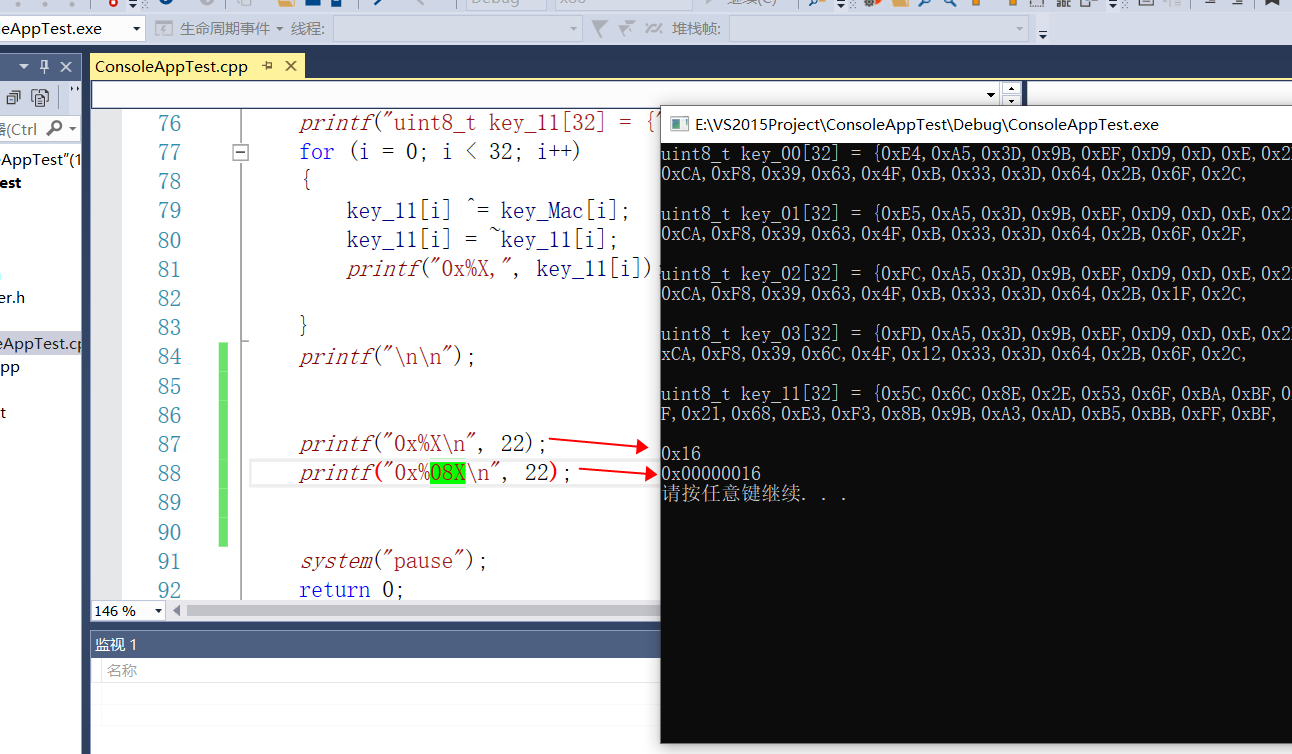Toggle the pin on ConsoleAppTest.cpp tab
The height and width of the screenshot is (754, 1292).
(268, 67)
